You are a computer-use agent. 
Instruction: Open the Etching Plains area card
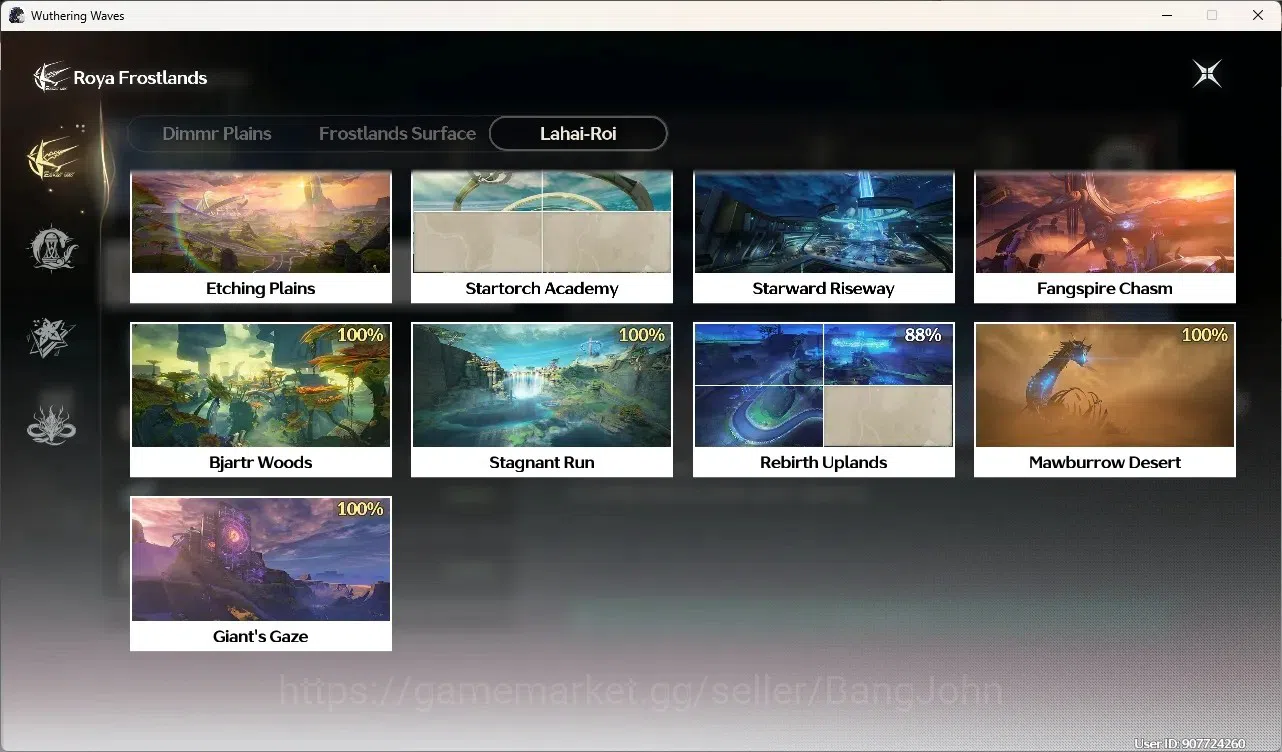click(261, 237)
